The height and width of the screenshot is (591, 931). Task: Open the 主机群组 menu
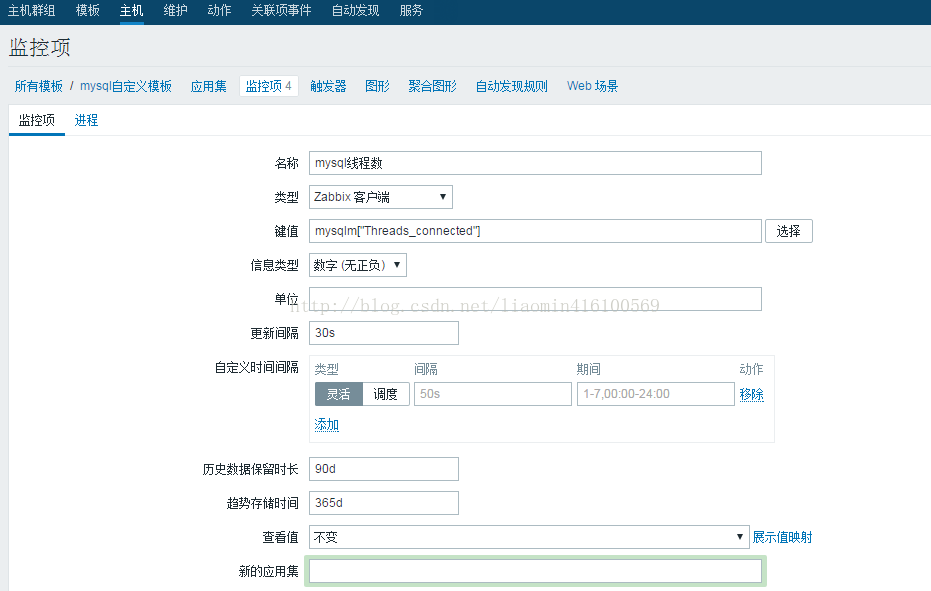point(31,10)
